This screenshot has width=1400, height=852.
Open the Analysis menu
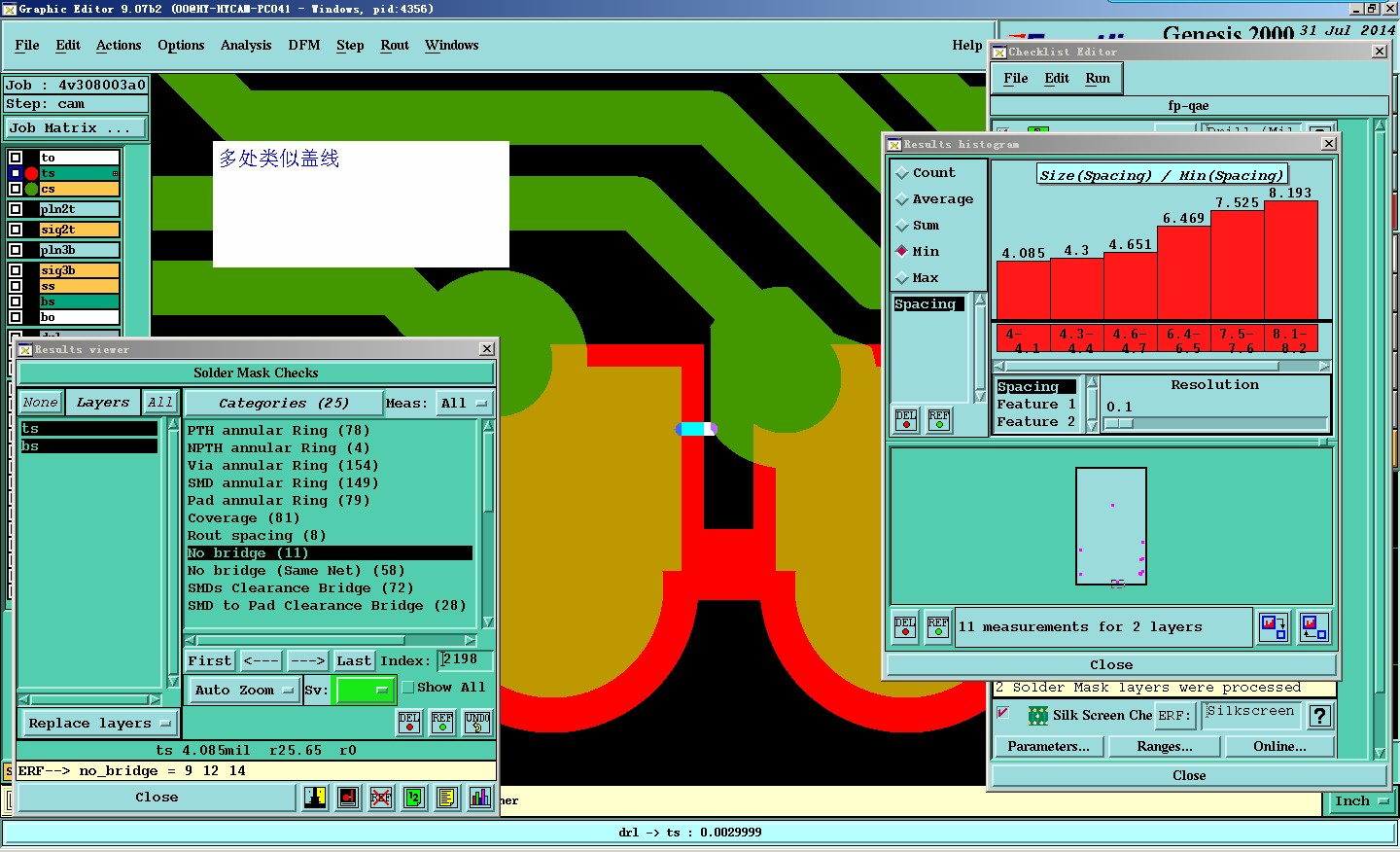click(246, 46)
